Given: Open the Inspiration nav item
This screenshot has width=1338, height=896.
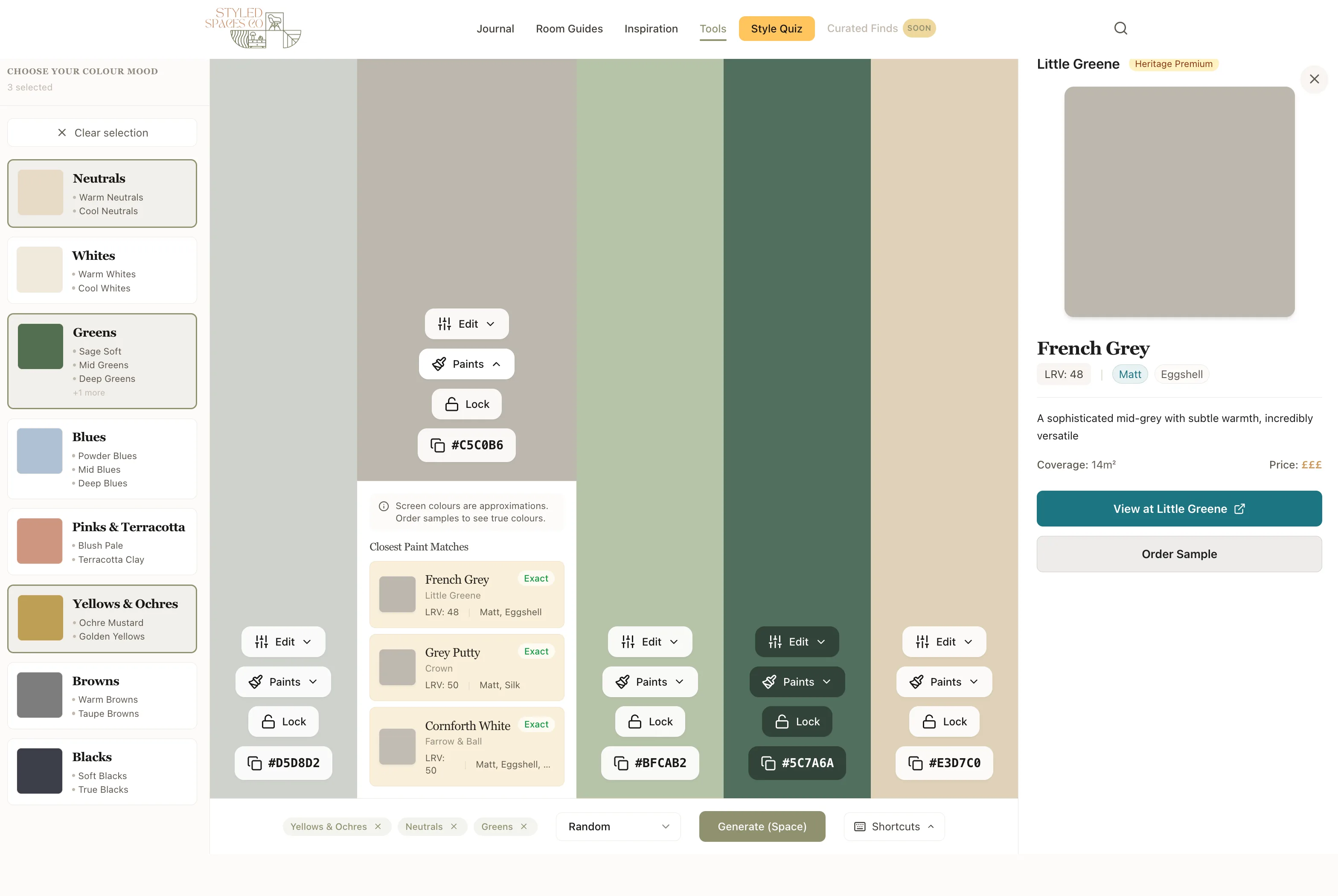Looking at the screenshot, I should 651,29.
